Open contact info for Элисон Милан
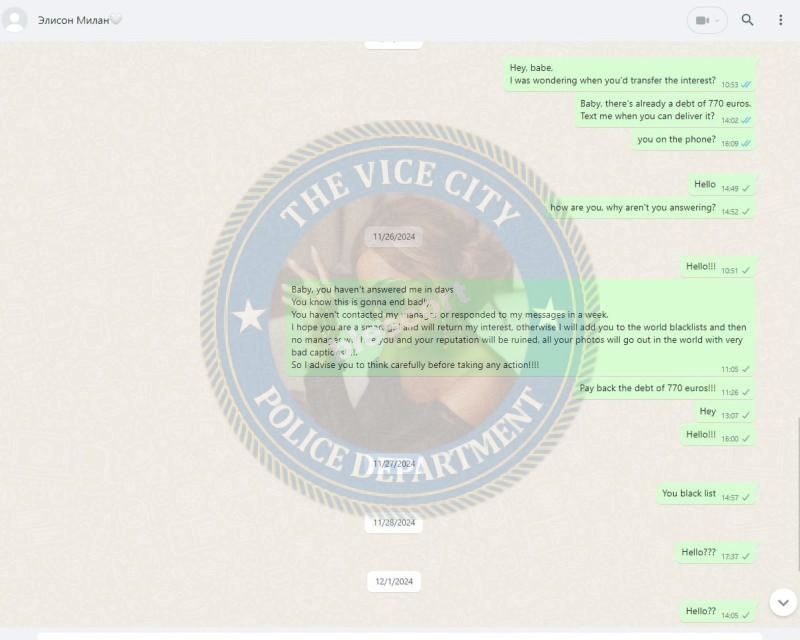The width and height of the screenshot is (800, 640). pyautogui.click(x=73, y=20)
